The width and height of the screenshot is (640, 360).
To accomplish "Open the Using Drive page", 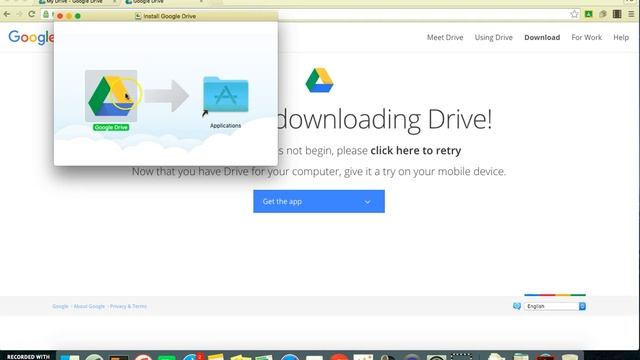I will (x=493, y=37).
